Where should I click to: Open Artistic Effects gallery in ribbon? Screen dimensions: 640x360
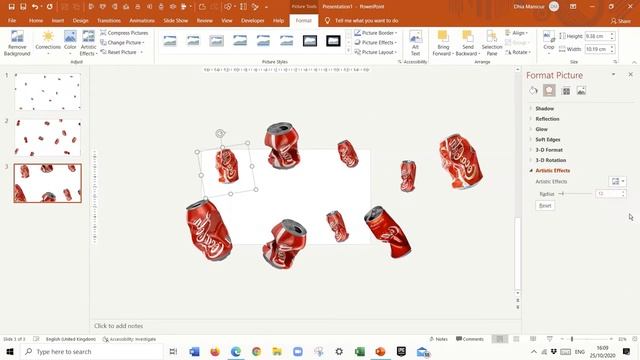[88, 42]
